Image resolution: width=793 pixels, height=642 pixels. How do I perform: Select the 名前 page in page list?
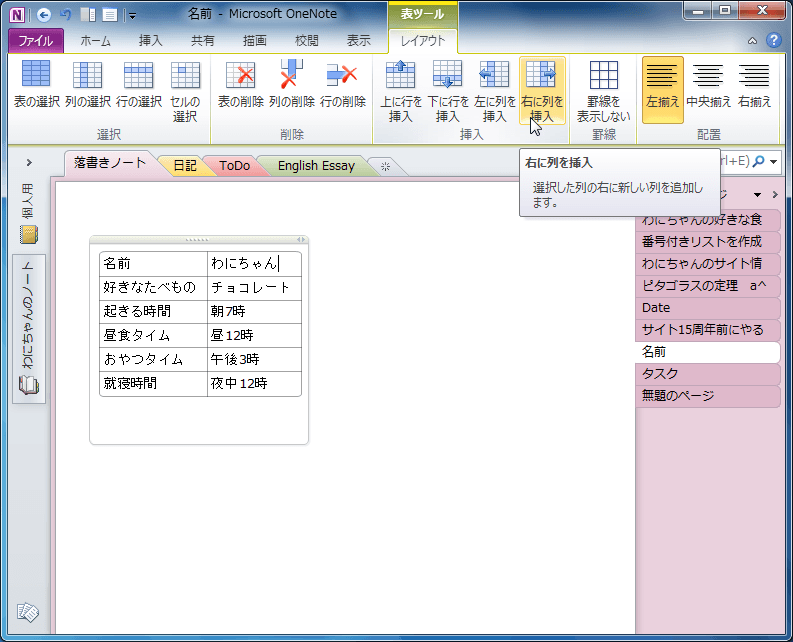(x=708, y=352)
